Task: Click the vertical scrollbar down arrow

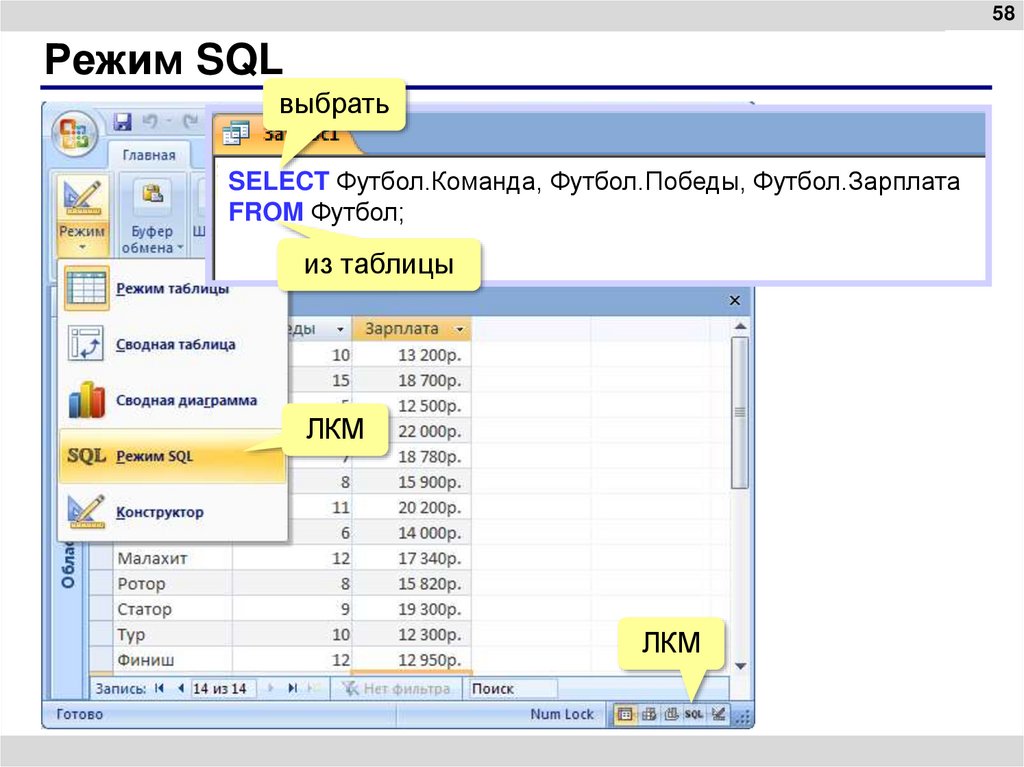Action: click(x=740, y=664)
